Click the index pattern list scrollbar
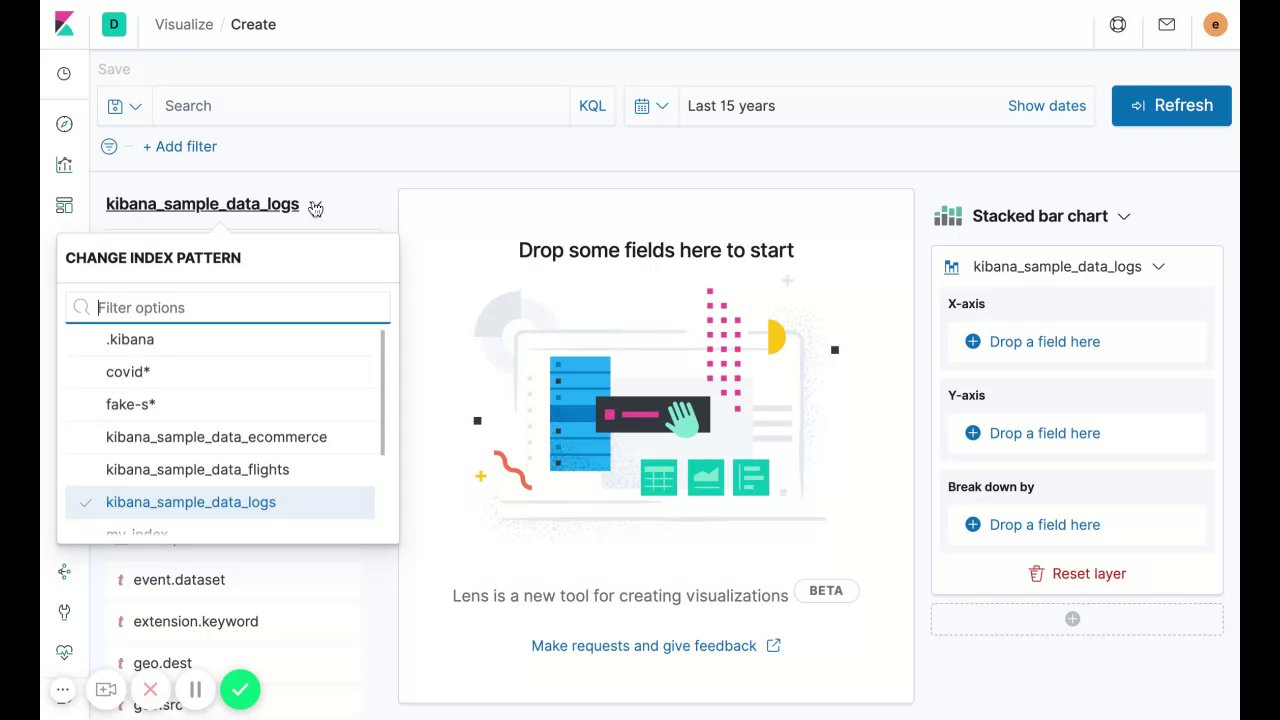The image size is (1280, 720). [382, 393]
